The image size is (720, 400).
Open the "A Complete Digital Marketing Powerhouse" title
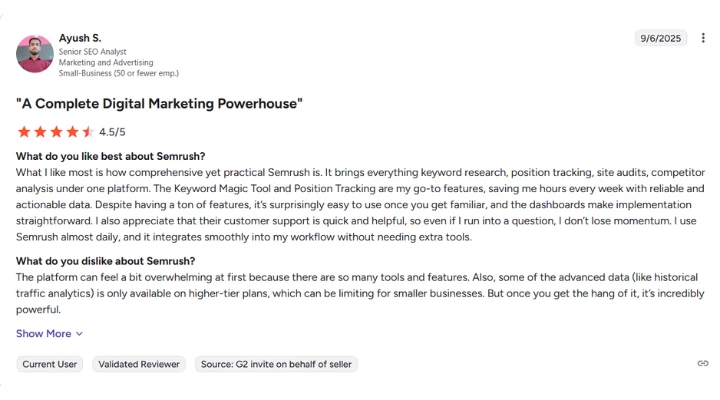tap(159, 103)
